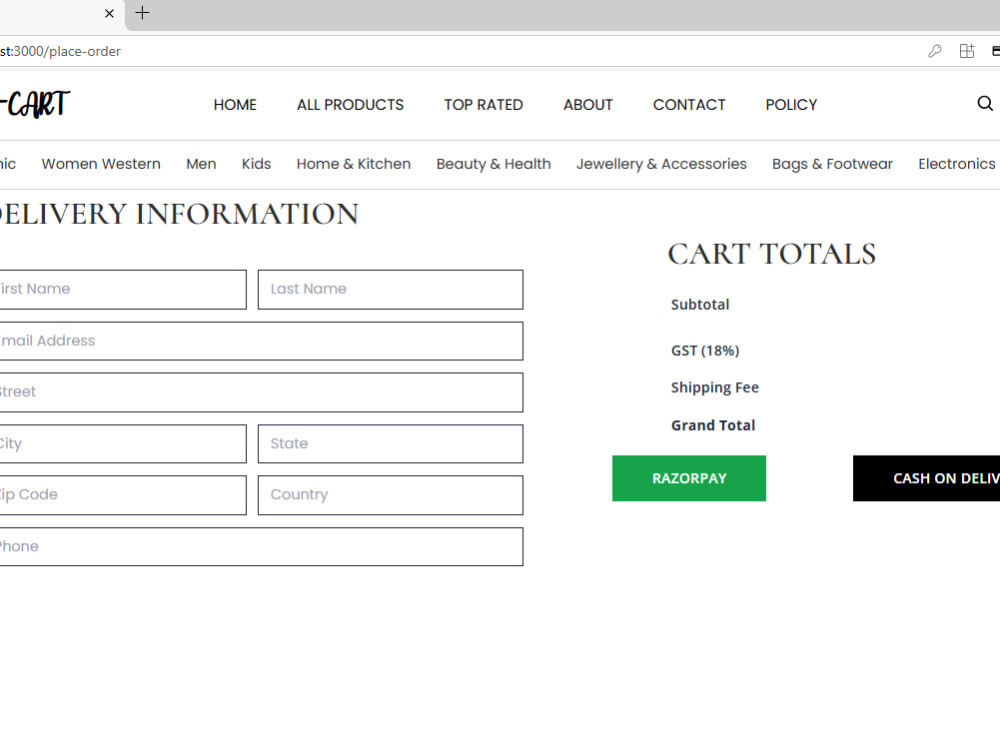Click the GST (18%) label
Image resolution: width=1000 pixels, height=750 pixels.
[705, 351]
